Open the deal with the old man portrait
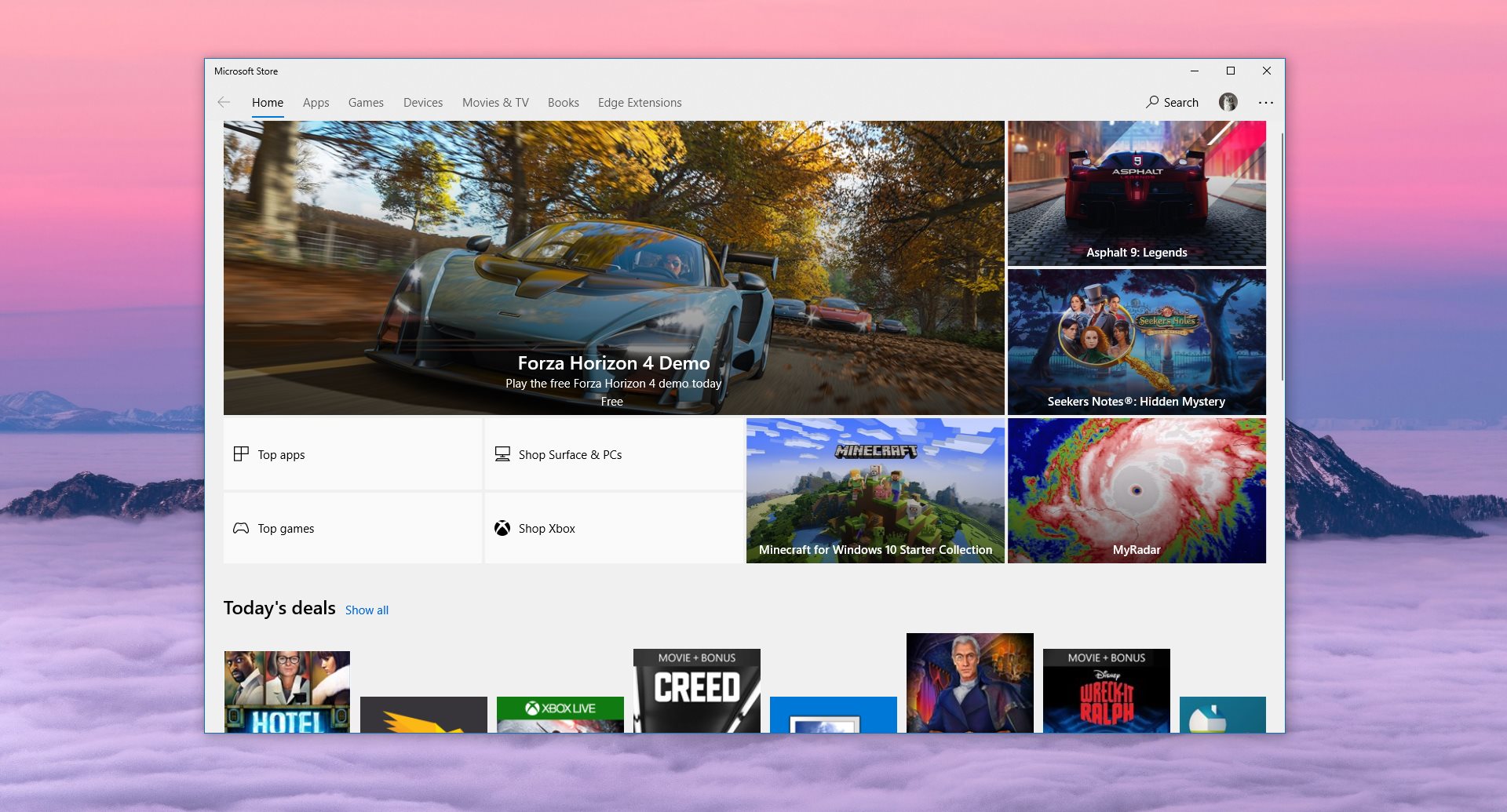This screenshot has height=812, width=1507. point(970,683)
